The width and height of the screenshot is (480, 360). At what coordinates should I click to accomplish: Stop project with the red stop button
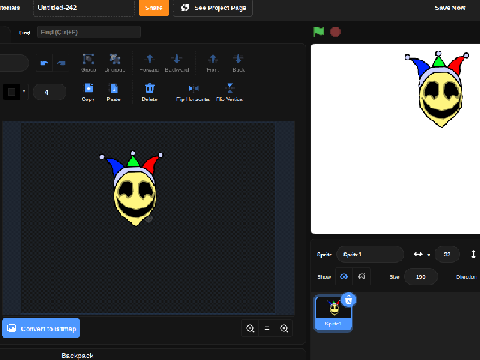coord(335,32)
